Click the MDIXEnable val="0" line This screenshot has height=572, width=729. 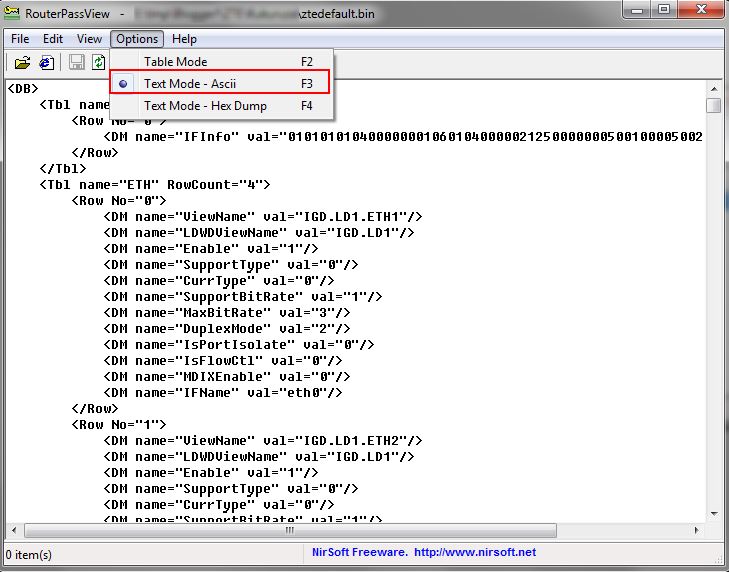point(227,377)
